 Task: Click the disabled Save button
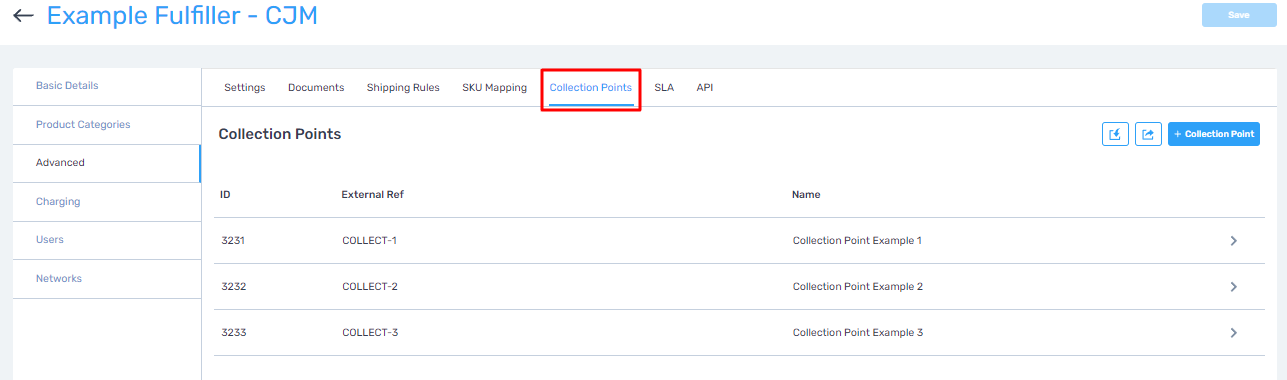coord(1238,15)
